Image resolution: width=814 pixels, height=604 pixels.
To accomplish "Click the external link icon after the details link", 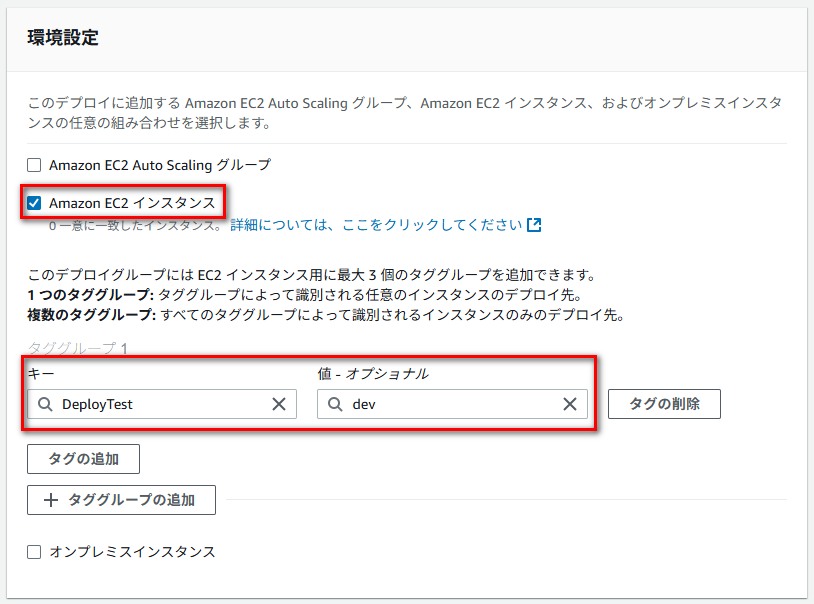I will tap(534, 225).
